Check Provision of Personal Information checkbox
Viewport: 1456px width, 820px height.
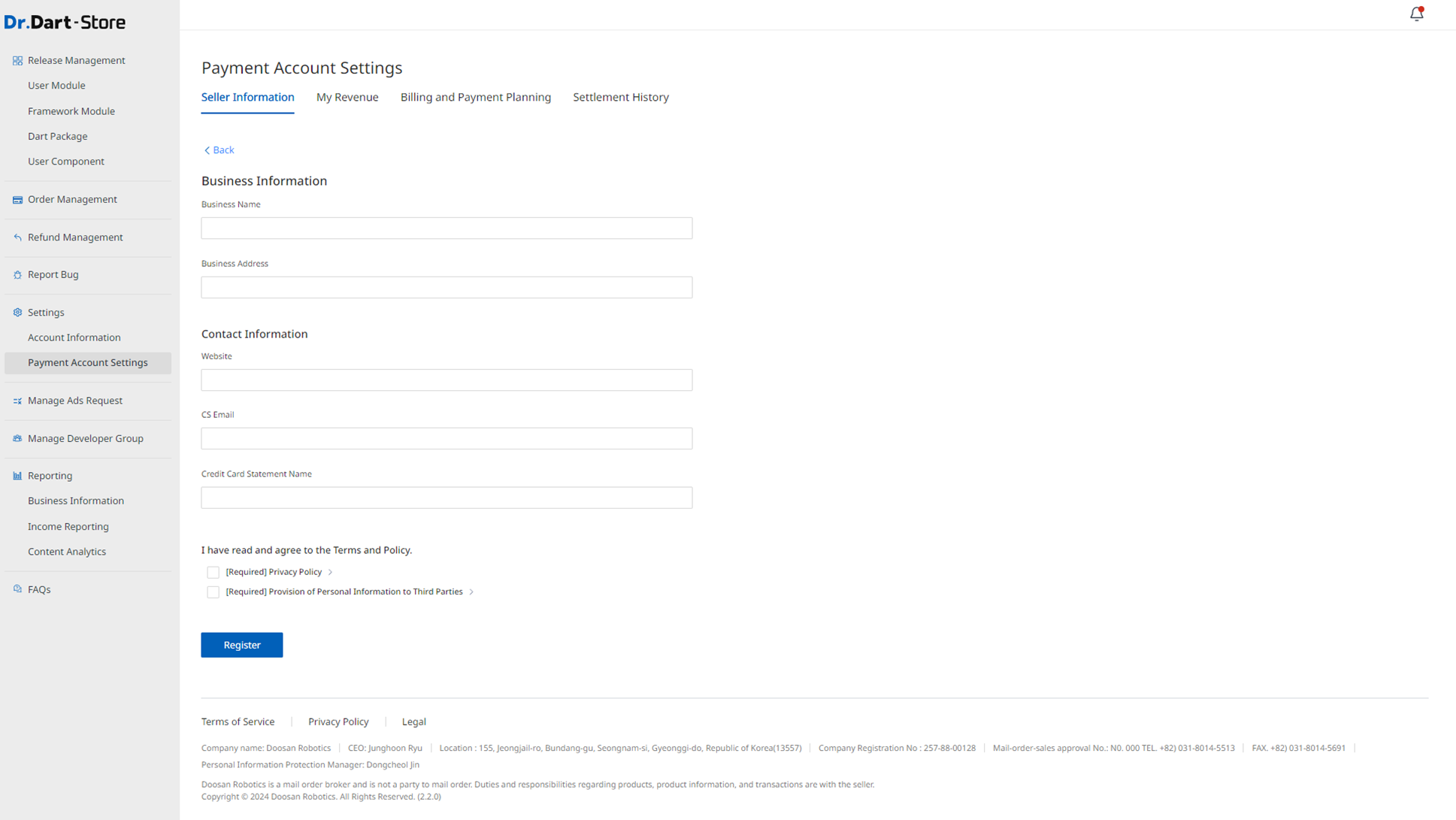click(213, 592)
